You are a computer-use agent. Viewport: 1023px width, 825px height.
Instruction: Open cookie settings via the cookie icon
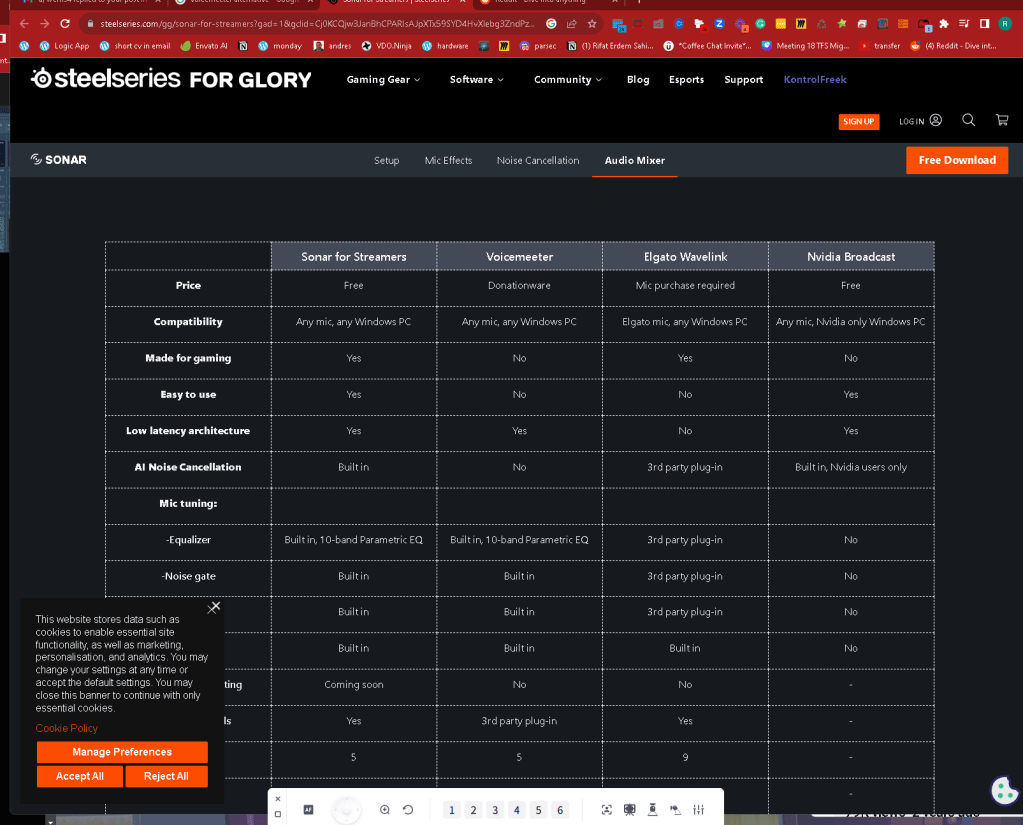[1004, 790]
